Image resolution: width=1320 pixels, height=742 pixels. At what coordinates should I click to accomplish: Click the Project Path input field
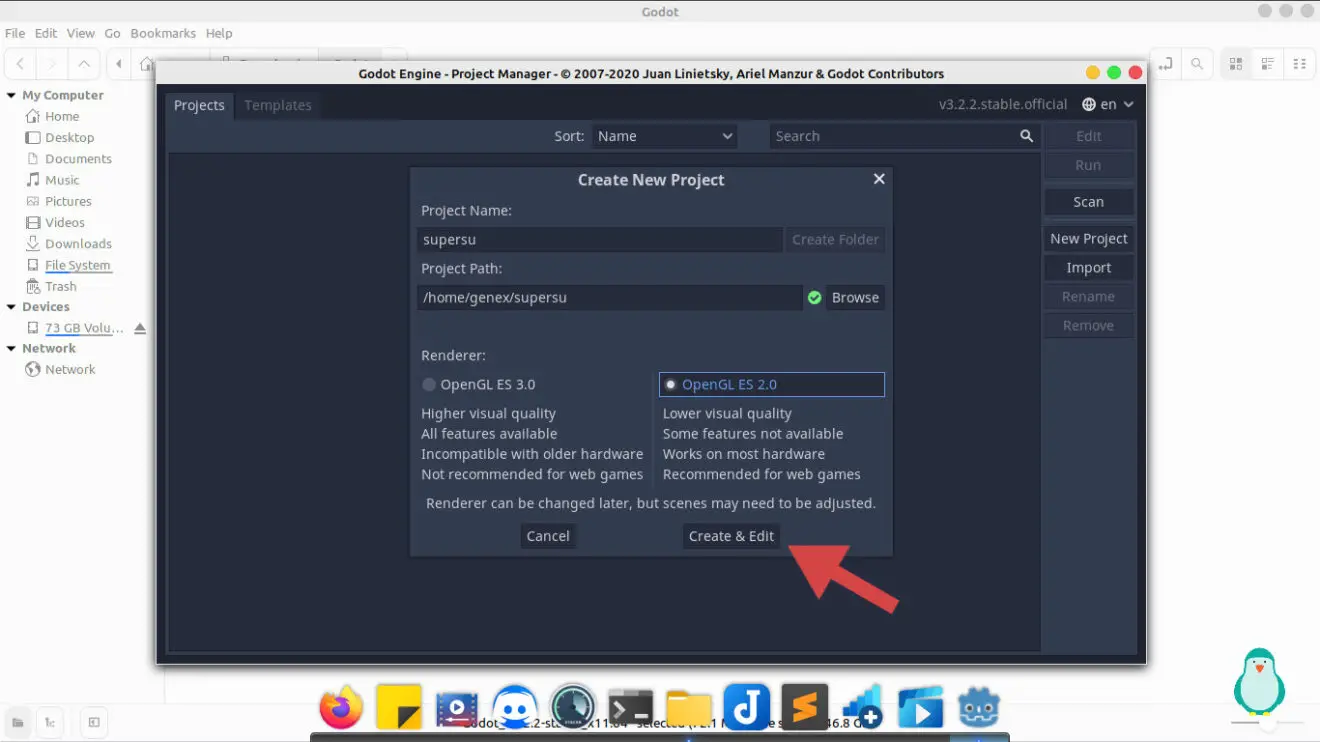point(610,298)
